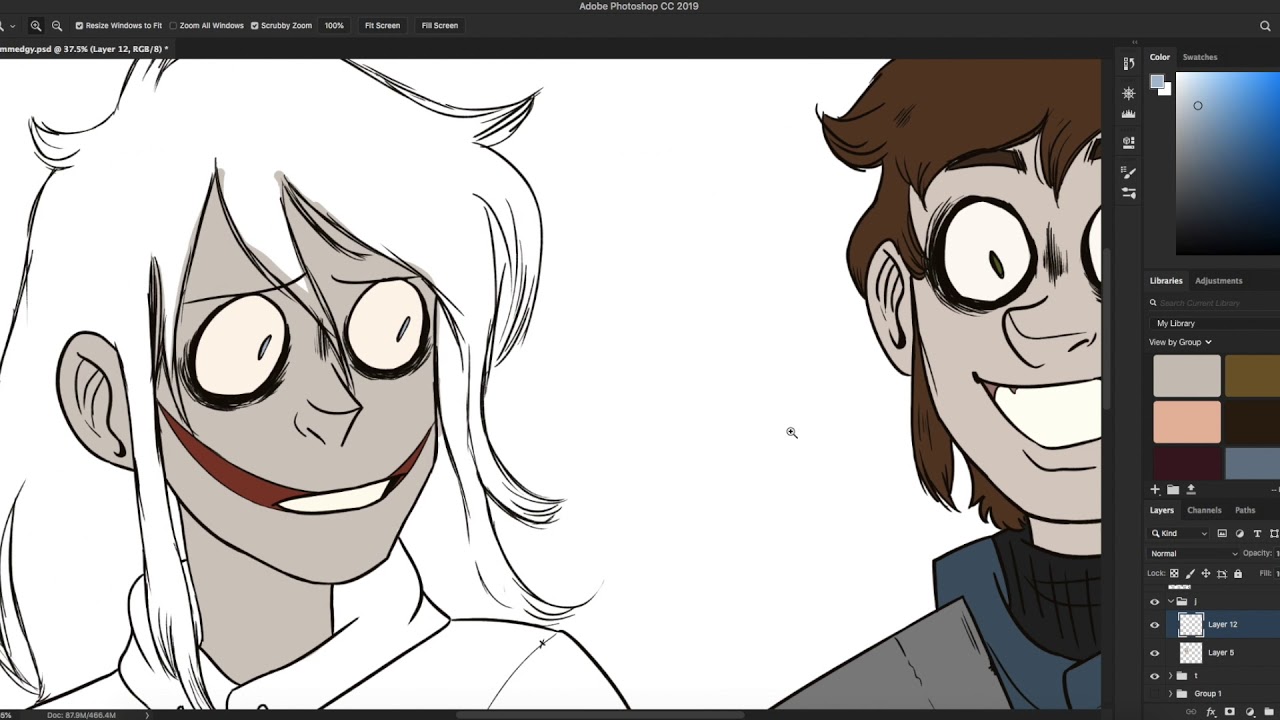The image size is (1280, 720).
Task: Select the Zoom In mode icon
Action: pyautogui.click(x=36, y=26)
